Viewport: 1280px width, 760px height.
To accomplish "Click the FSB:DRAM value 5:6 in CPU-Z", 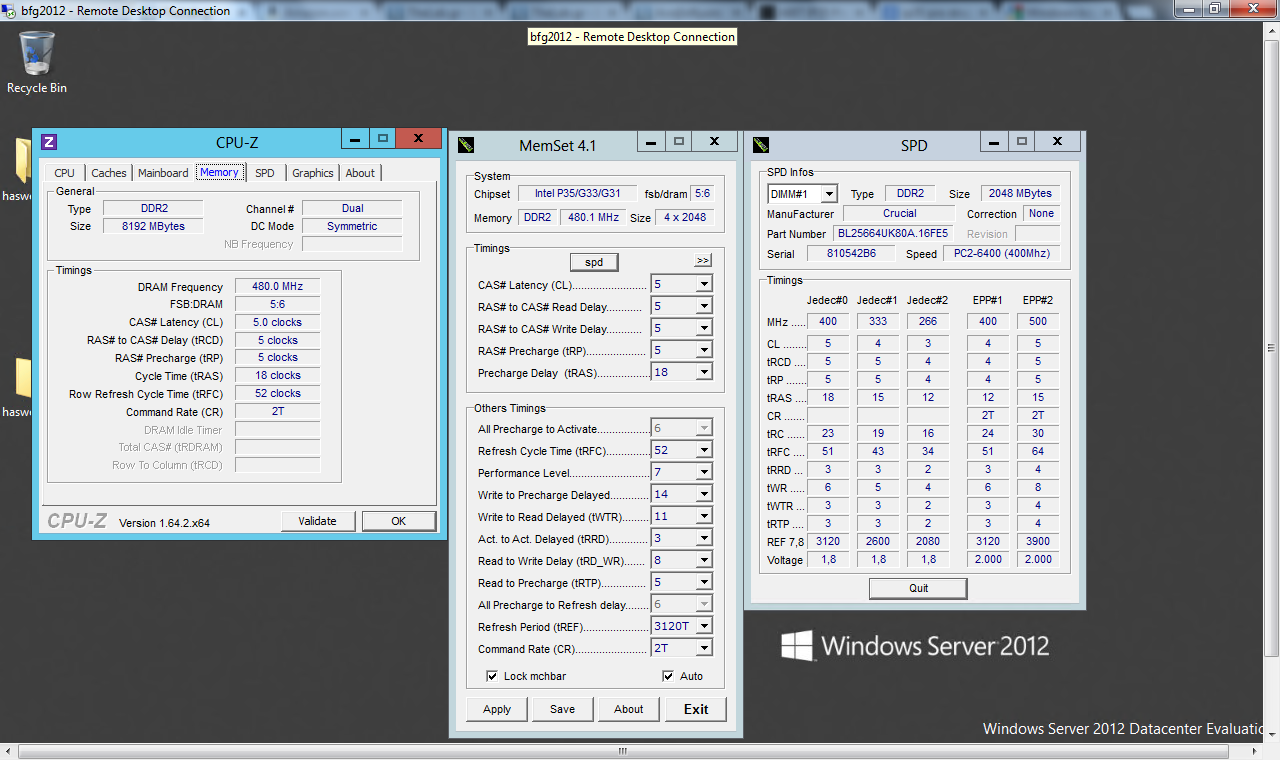I will (x=277, y=304).
